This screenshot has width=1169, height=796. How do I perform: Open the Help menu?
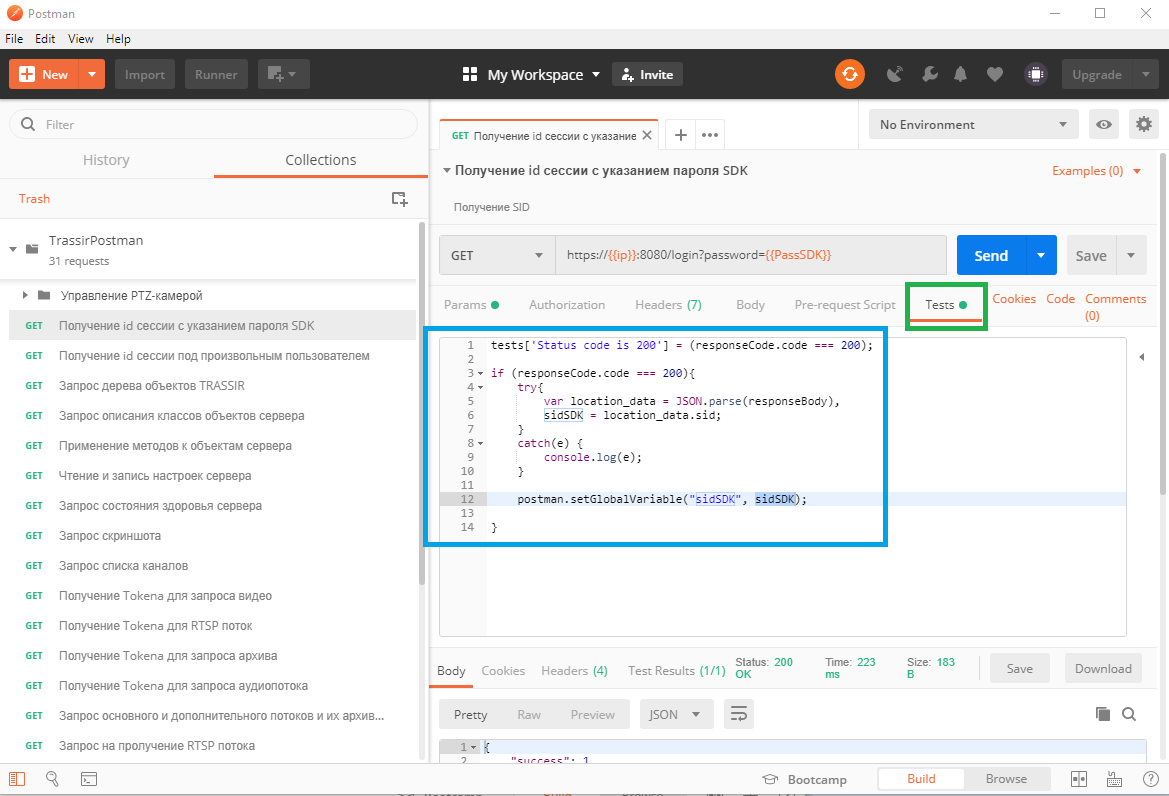pyautogui.click(x=119, y=39)
